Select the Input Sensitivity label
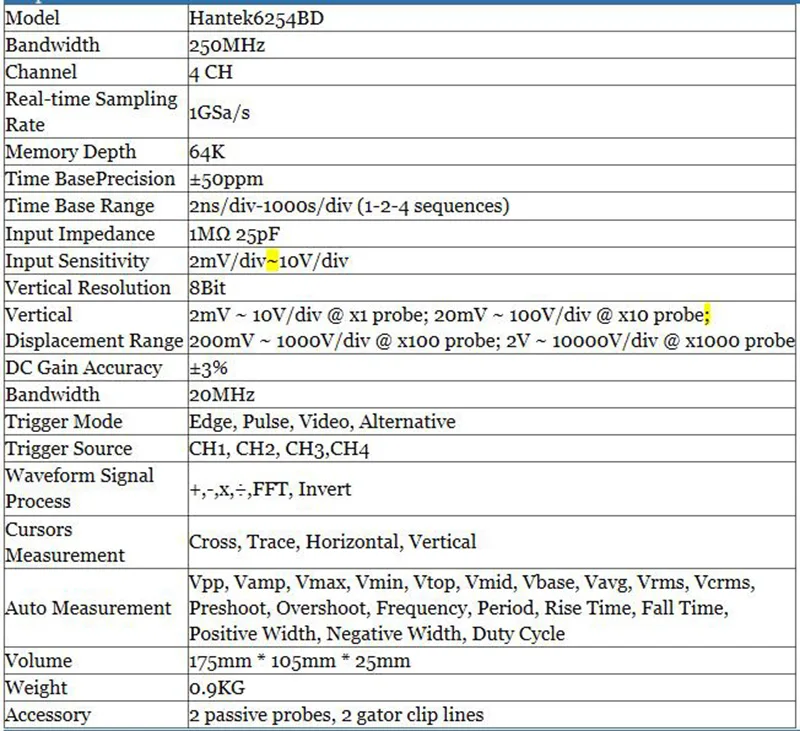The height and width of the screenshot is (731, 800). tap(77, 261)
